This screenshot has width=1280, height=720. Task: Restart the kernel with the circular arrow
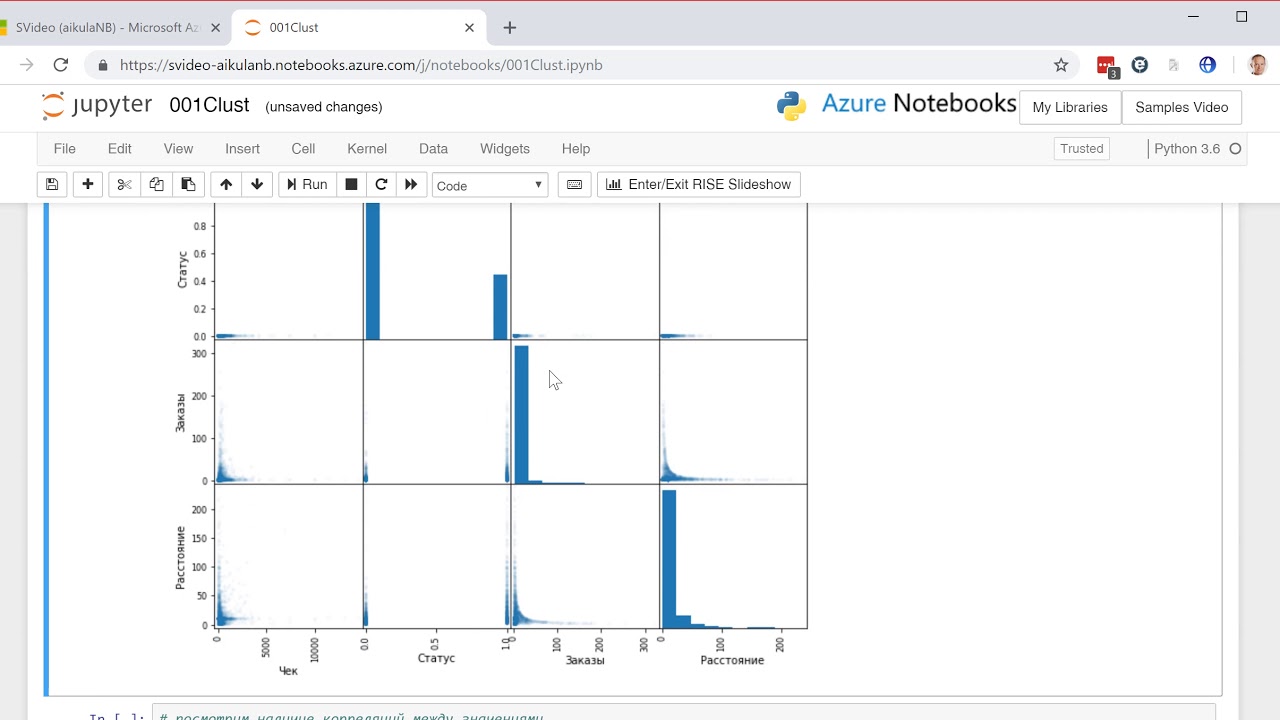(x=381, y=185)
